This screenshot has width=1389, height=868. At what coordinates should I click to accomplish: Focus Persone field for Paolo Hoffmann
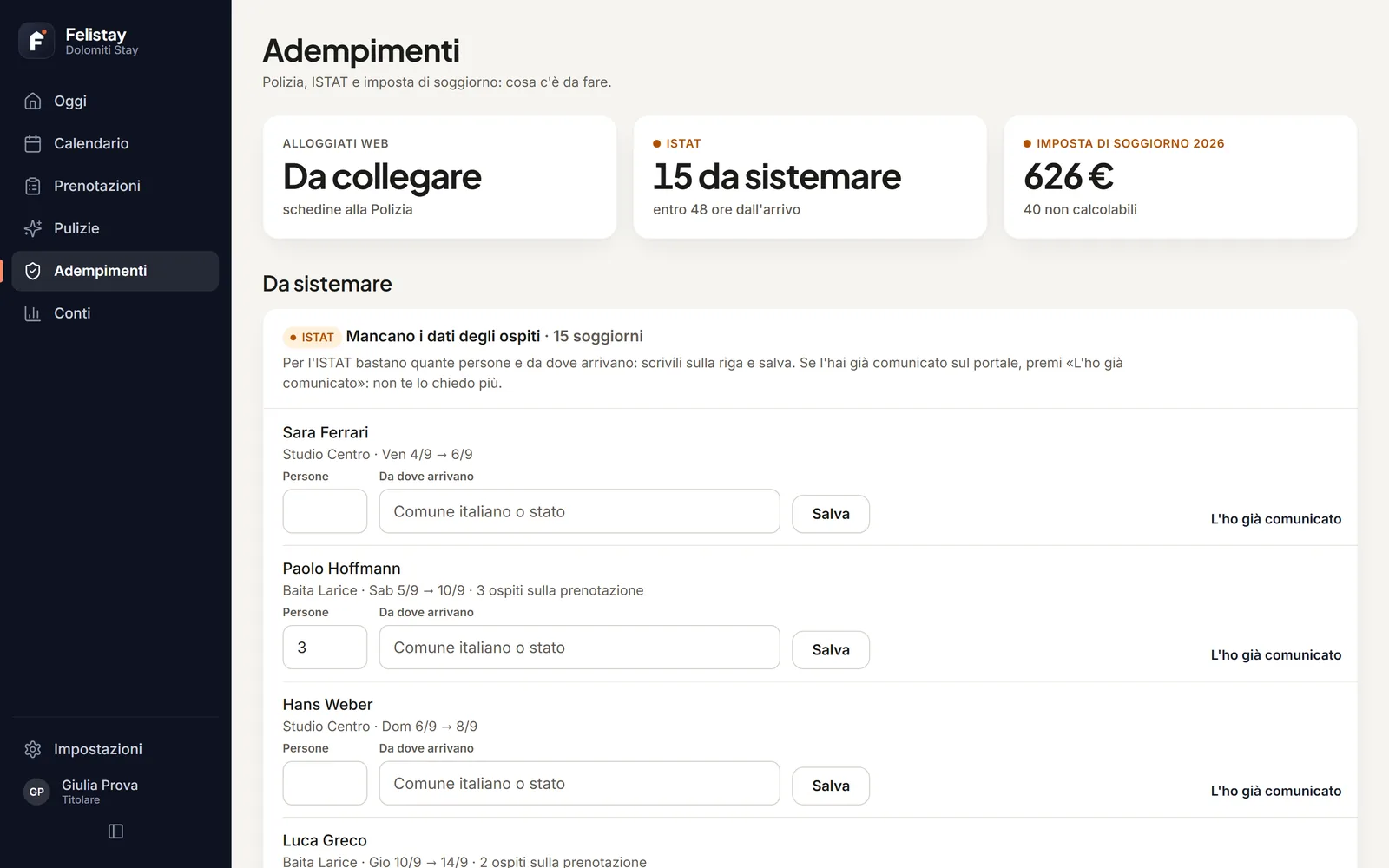tap(325, 648)
